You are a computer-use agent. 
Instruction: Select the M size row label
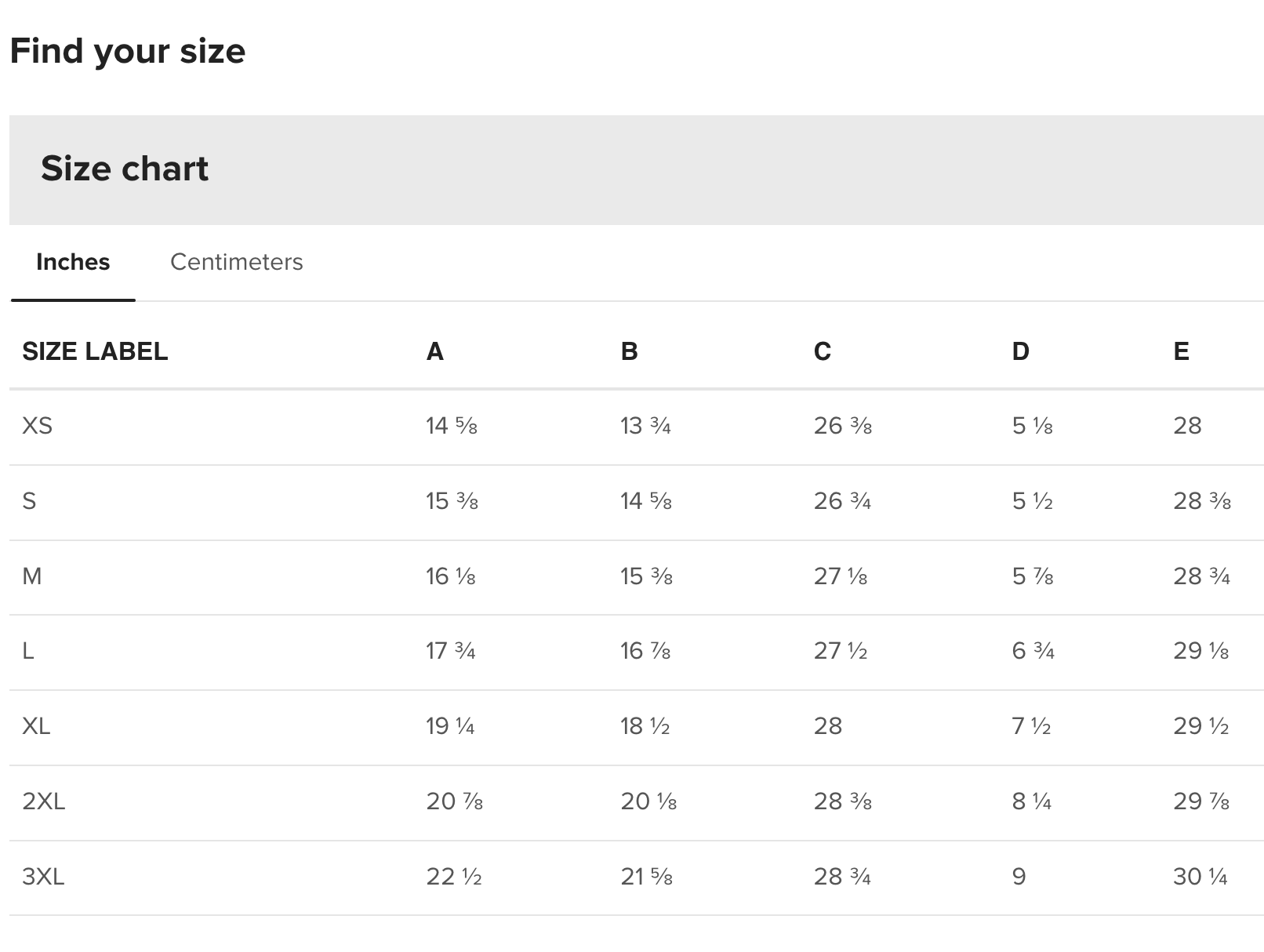[x=32, y=576]
